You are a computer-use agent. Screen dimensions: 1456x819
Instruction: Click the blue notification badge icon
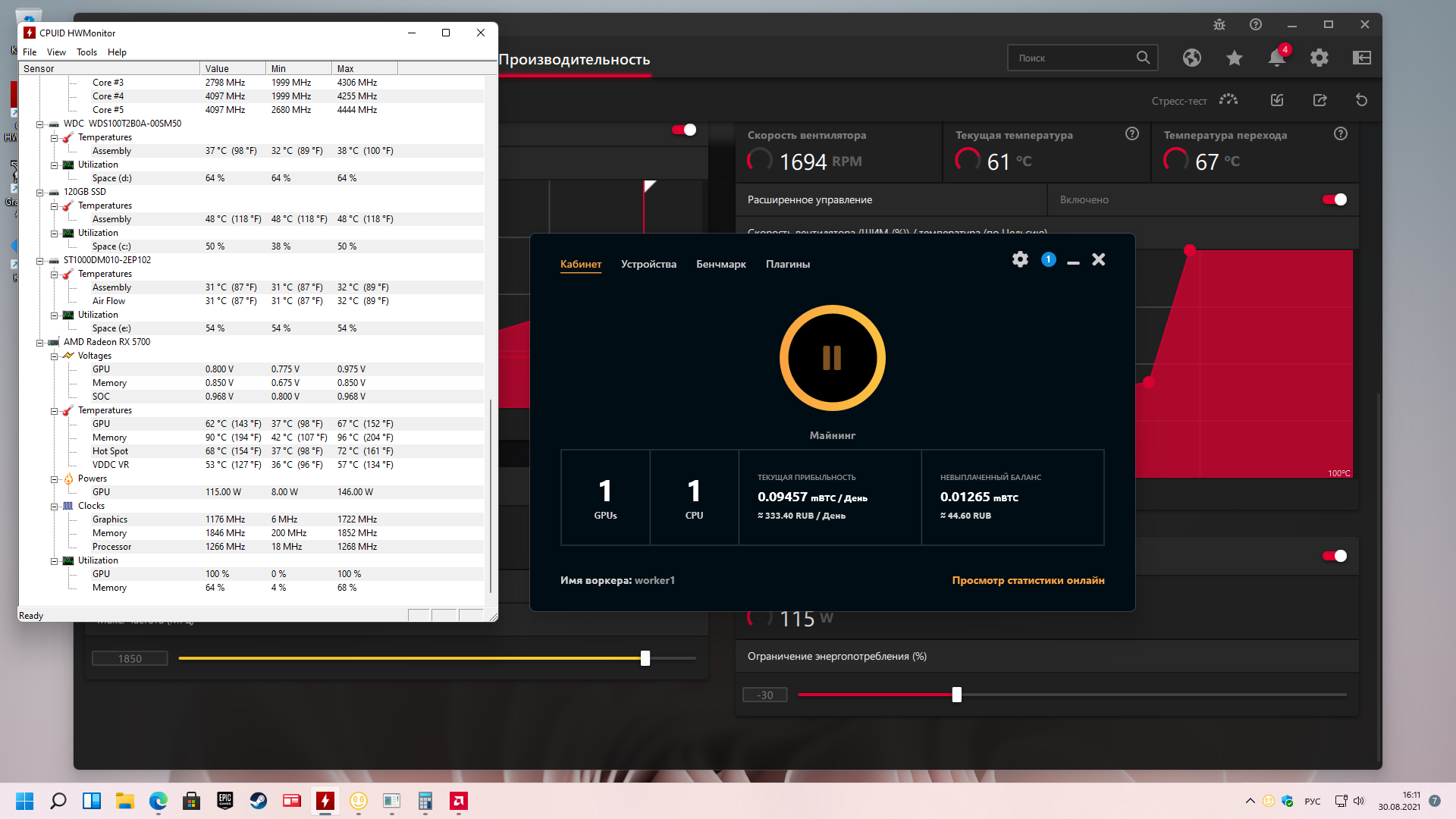pos(1048,259)
